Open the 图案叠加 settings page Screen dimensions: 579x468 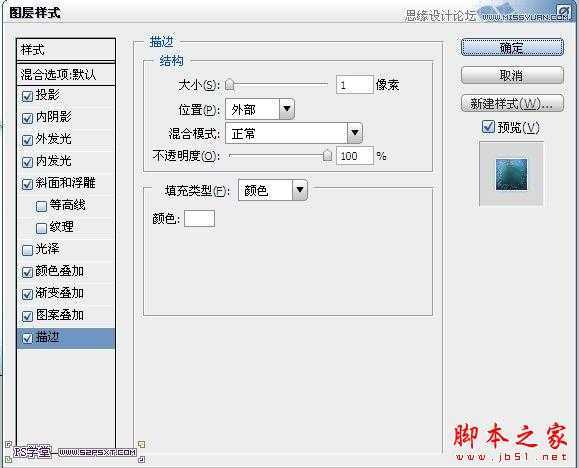pyautogui.click(x=59, y=315)
